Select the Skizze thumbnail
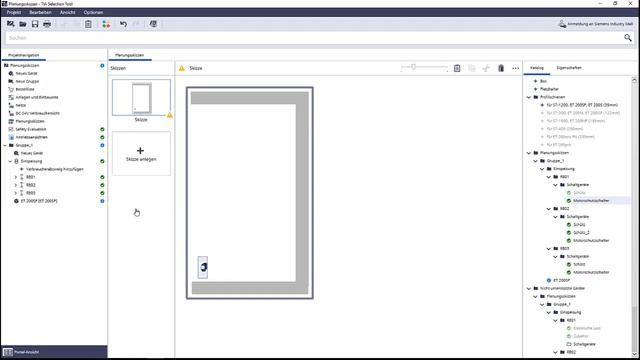Screen dimensions: 640x360 point(141,98)
